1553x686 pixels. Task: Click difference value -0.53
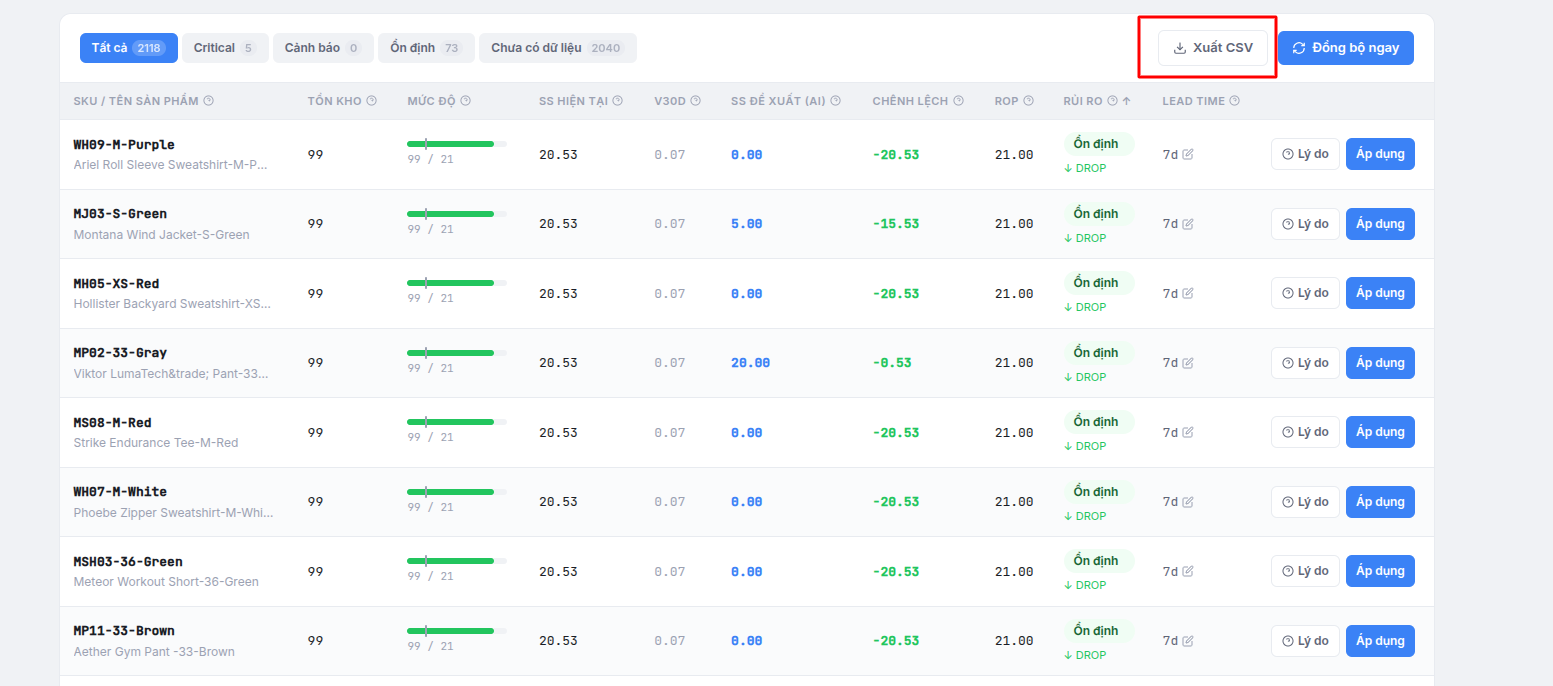892,363
